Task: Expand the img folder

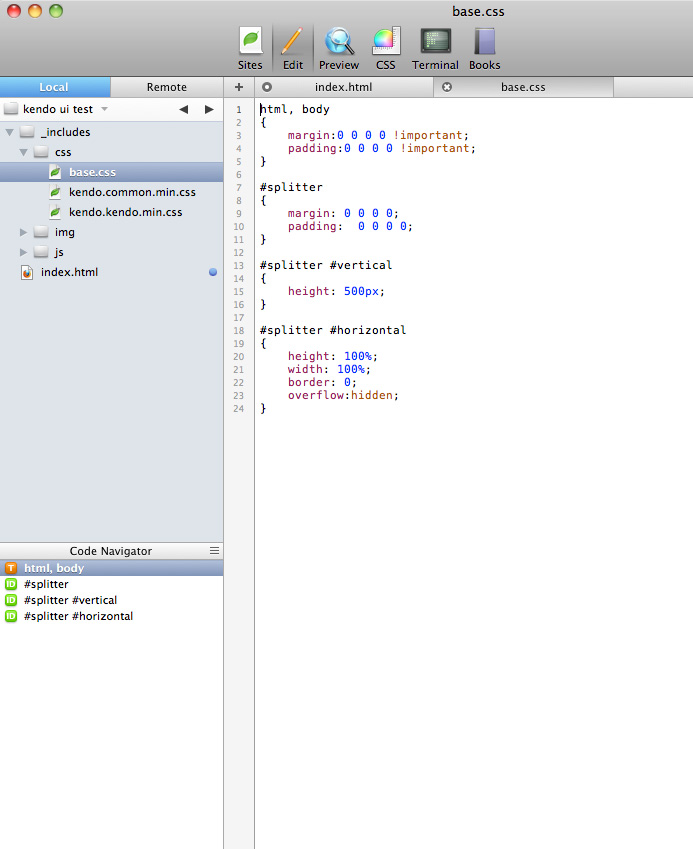Action: [x=24, y=232]
